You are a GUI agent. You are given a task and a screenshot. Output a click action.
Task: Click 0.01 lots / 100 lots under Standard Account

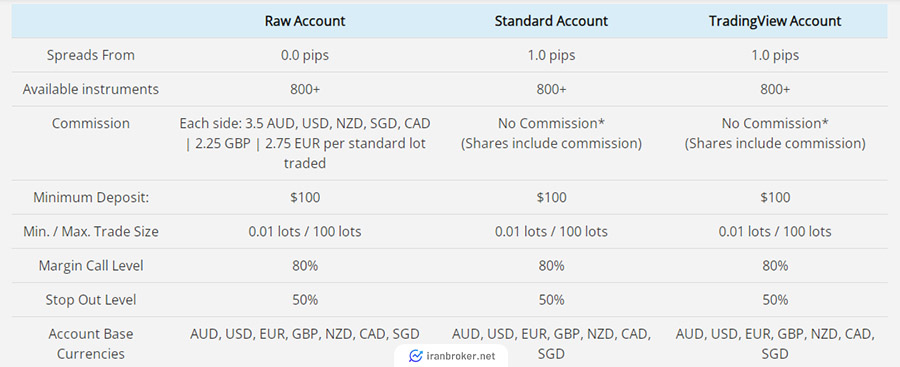tap(551, 232)
